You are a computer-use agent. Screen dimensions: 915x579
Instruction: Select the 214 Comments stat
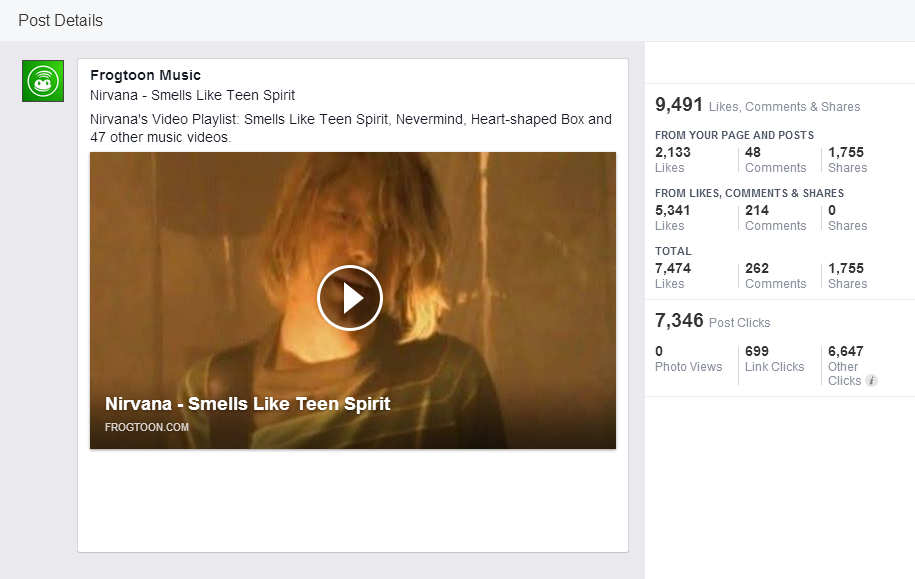tap(757, 211)
